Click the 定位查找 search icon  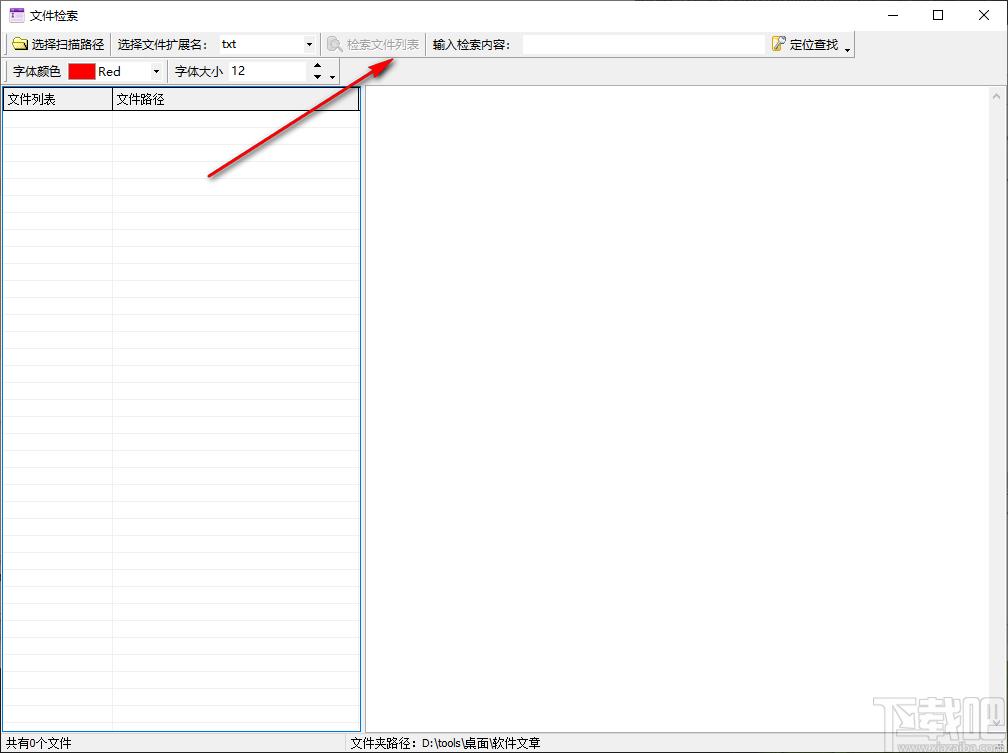779,45
